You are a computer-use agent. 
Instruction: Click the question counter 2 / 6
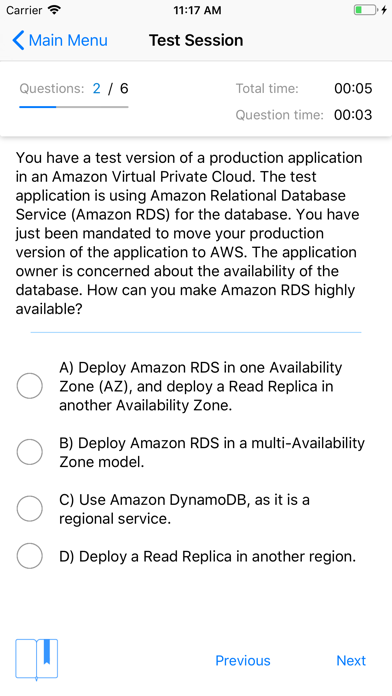tap(111, 88)
